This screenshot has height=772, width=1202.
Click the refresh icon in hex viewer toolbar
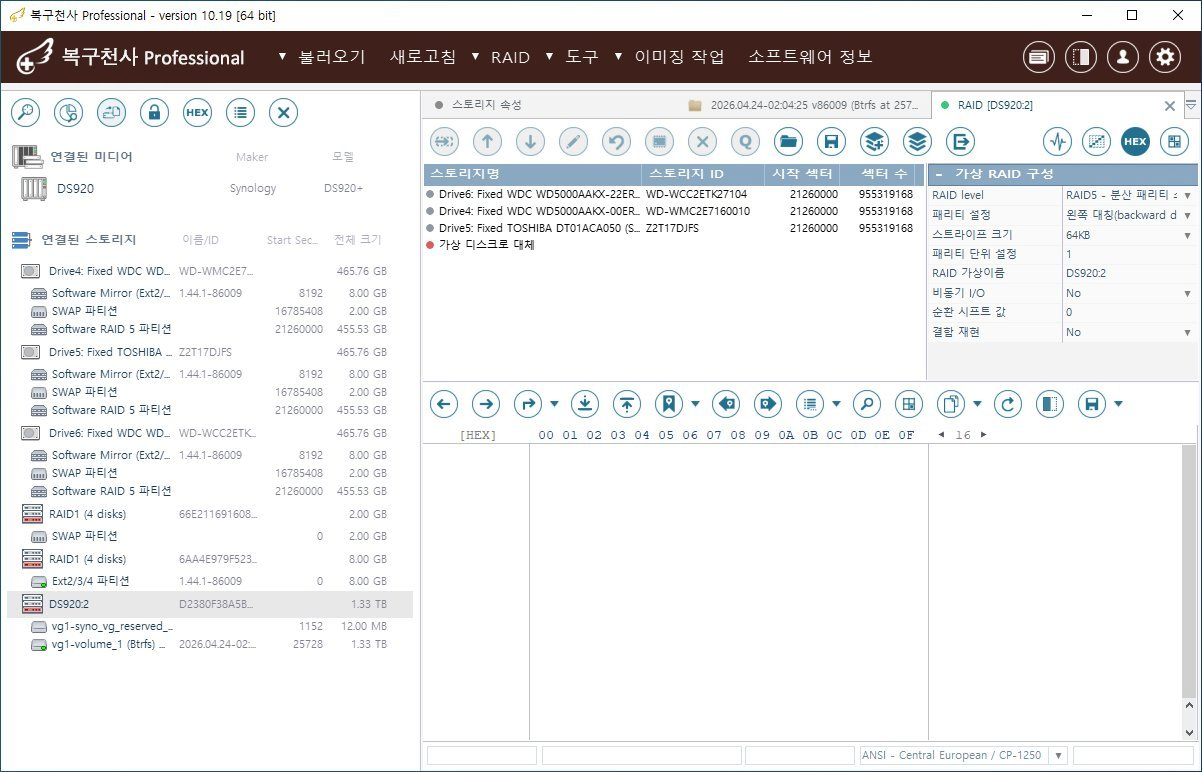(x=1008, y=404)
